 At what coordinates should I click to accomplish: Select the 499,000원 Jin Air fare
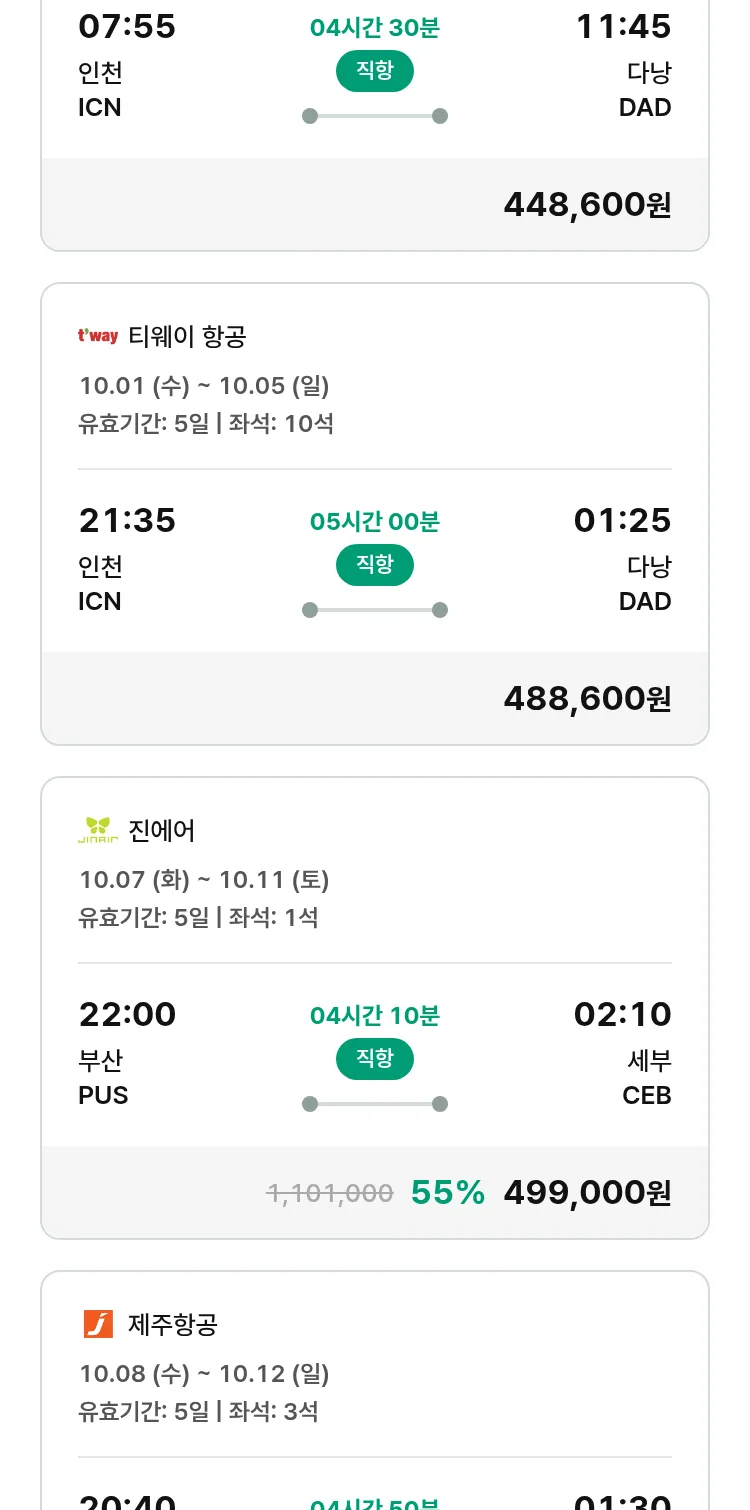[587, 1192]
